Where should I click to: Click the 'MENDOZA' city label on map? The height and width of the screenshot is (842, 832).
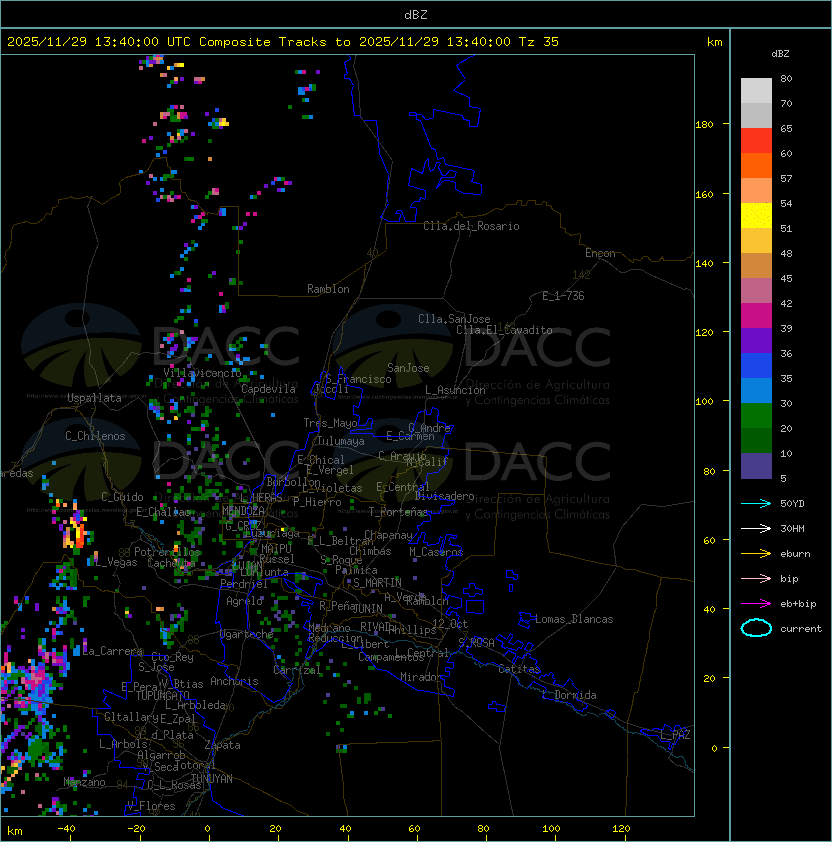tap(243, 510)
